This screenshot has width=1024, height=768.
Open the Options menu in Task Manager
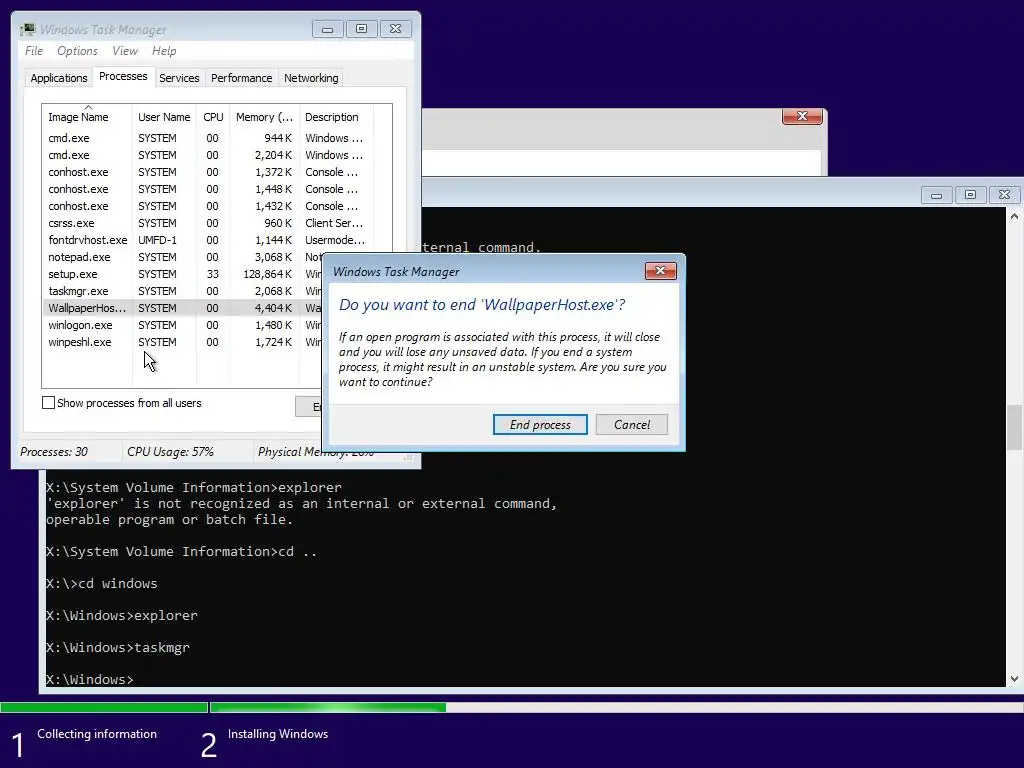click(77, 51)
